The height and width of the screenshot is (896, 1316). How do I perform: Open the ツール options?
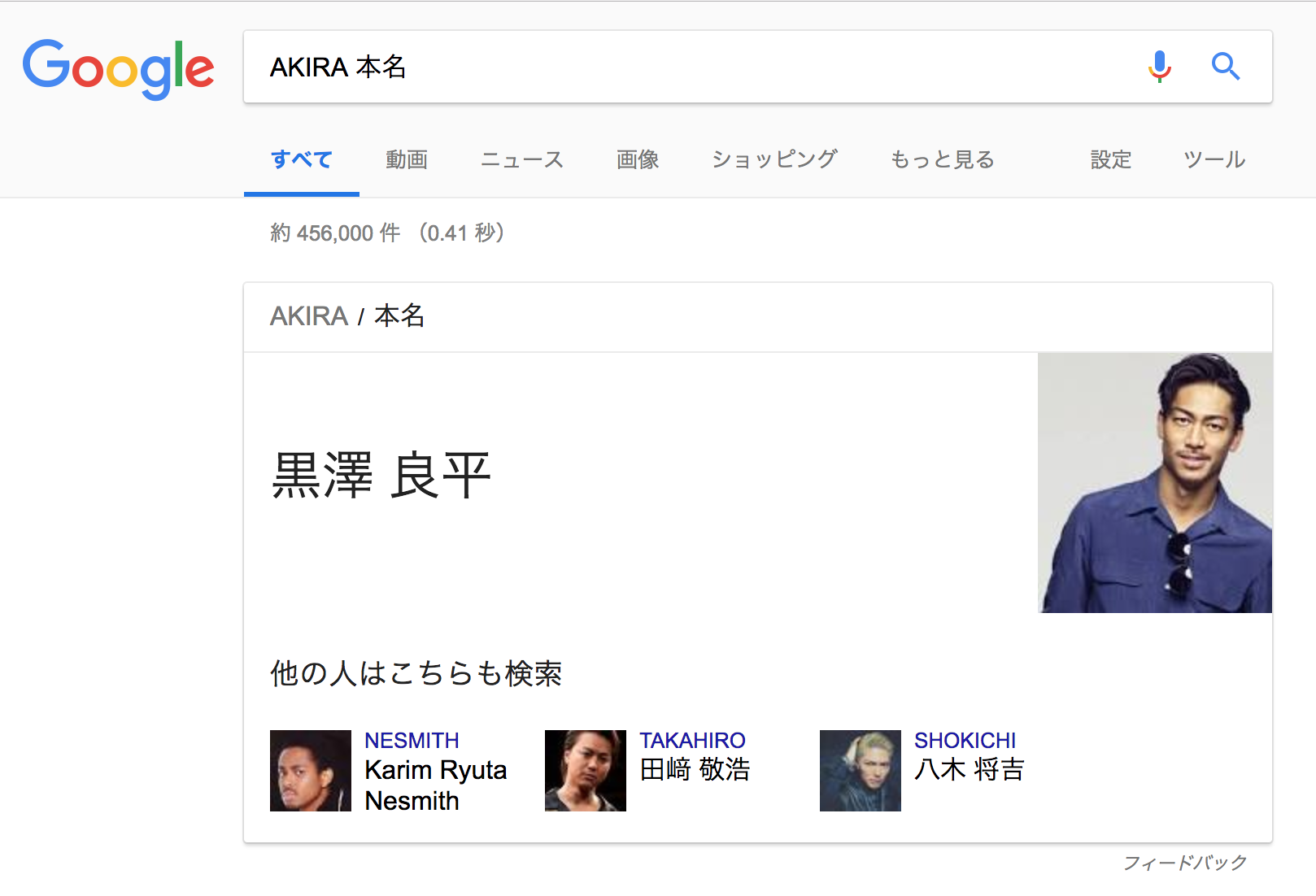click(1214, 159)
